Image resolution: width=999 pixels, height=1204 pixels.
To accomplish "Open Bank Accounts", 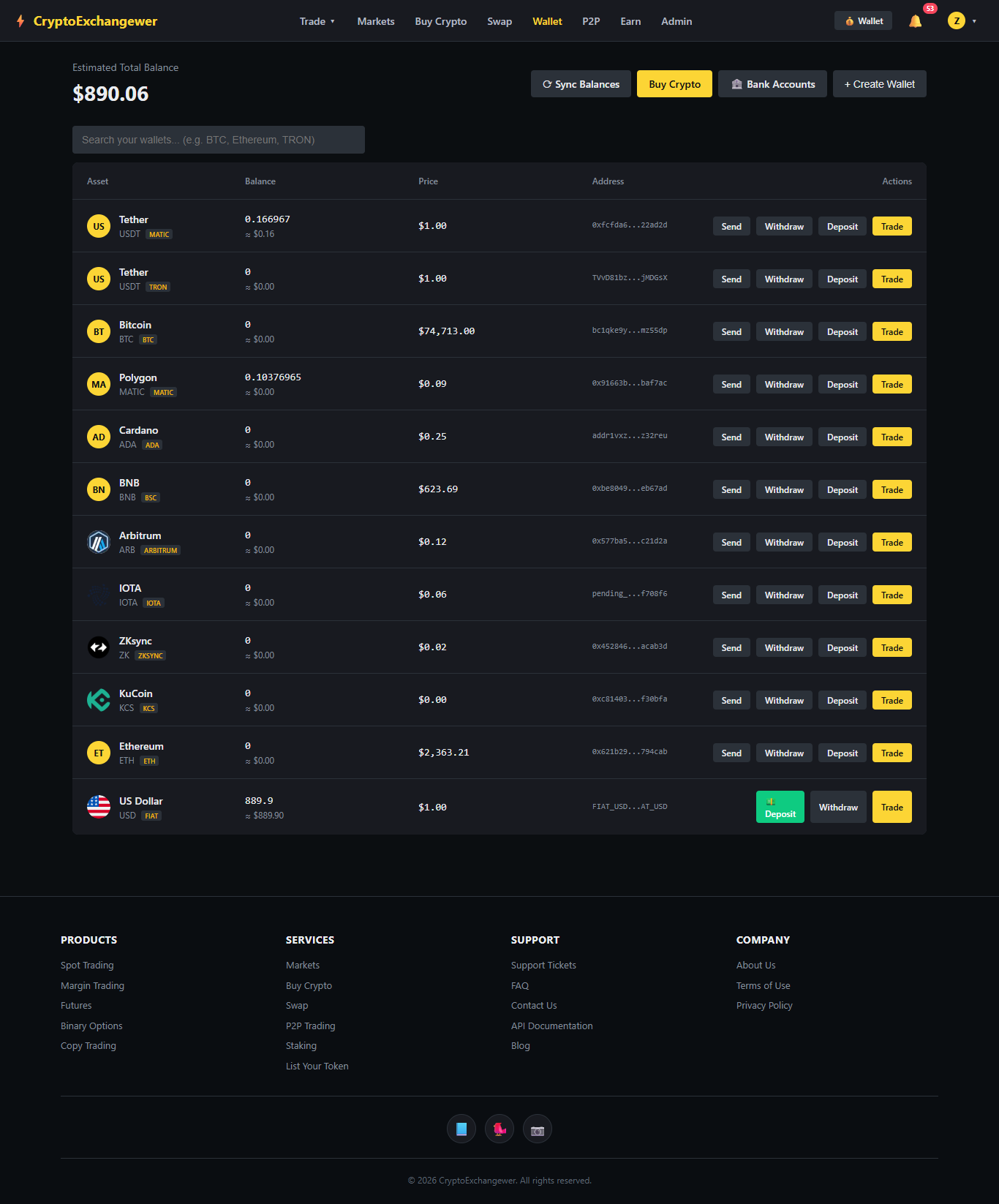I will point(772,84).
